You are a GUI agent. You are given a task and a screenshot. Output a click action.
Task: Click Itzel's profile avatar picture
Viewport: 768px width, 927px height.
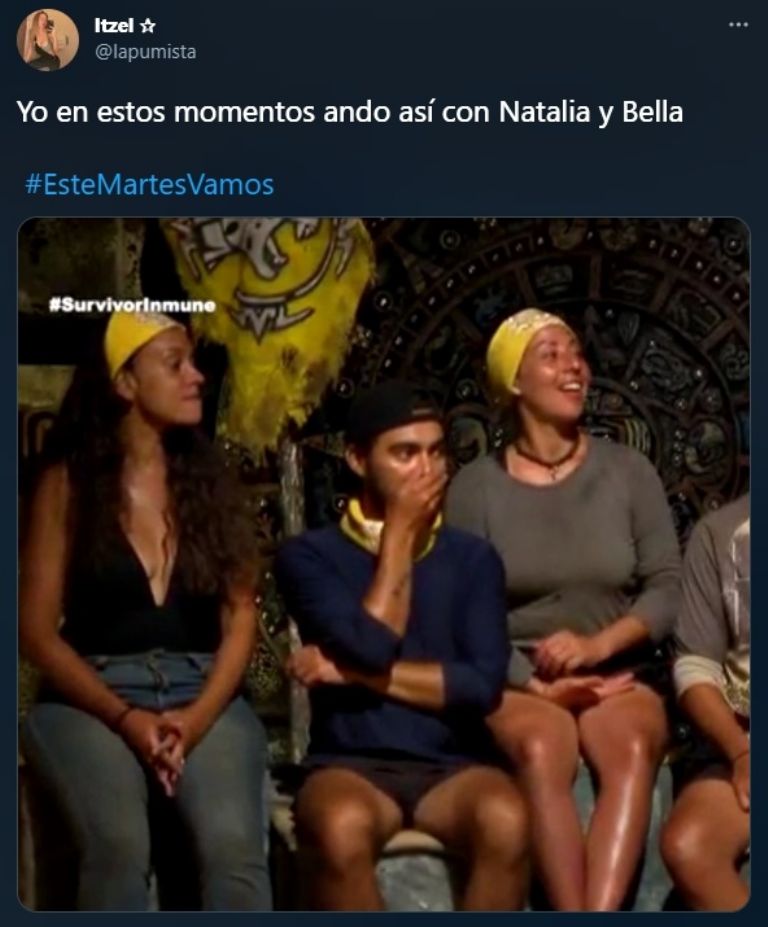tap(48, 40)
